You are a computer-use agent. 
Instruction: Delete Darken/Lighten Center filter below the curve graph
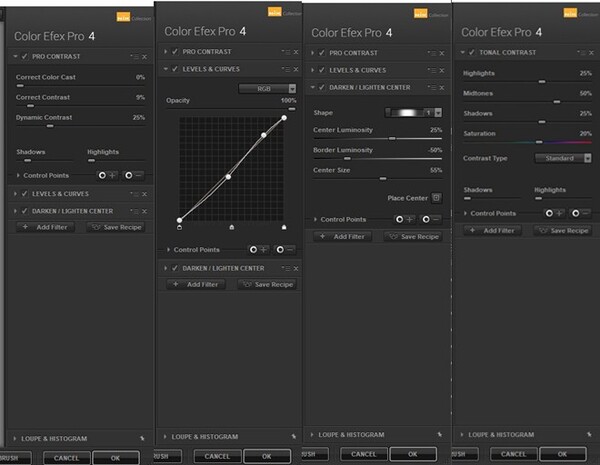296,269
